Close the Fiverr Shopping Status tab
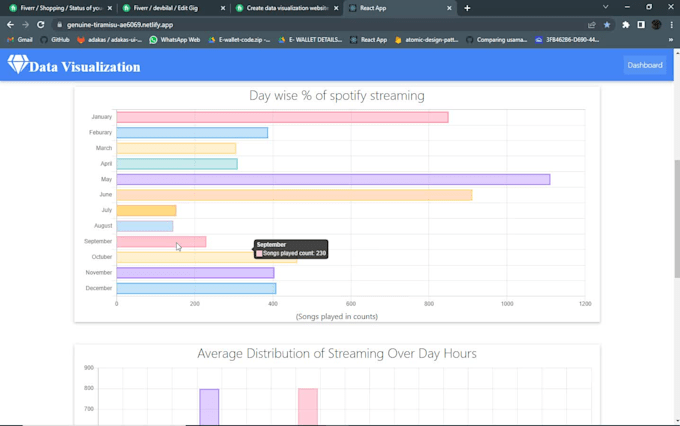This screenshot has width=680, height=426. (110, 8)
